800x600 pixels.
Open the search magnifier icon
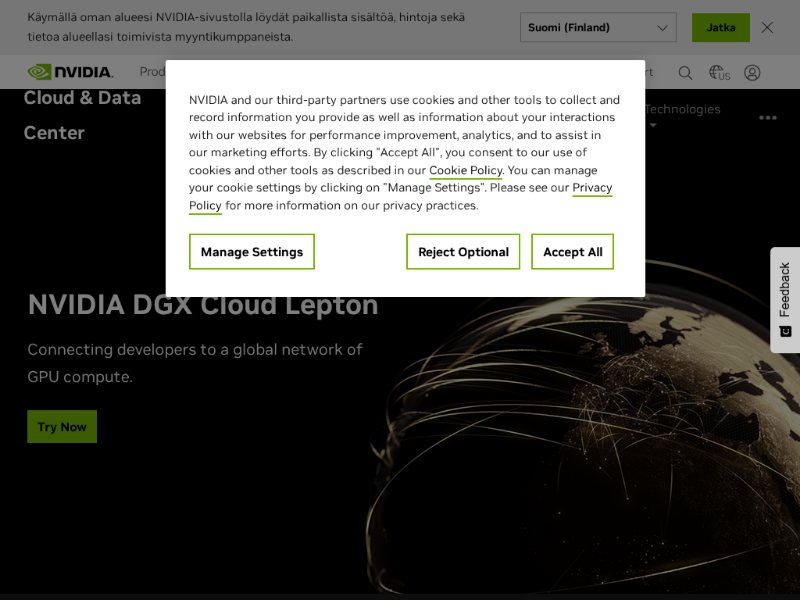pos(685,73)
